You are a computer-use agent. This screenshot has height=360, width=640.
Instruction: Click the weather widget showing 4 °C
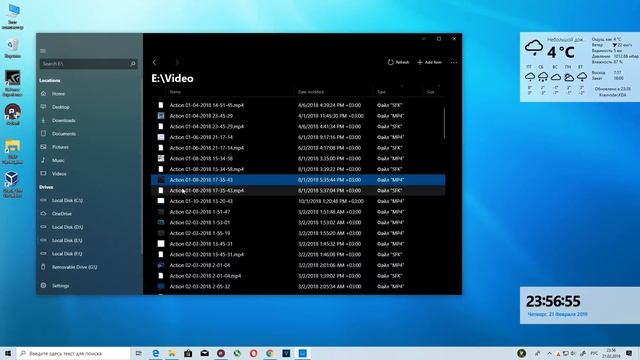coord(580,67)
